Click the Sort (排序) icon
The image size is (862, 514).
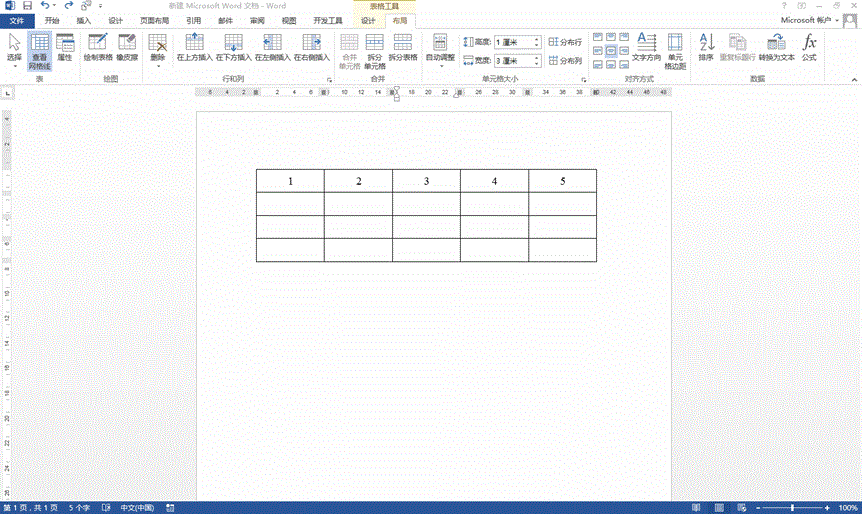[706, 48]
